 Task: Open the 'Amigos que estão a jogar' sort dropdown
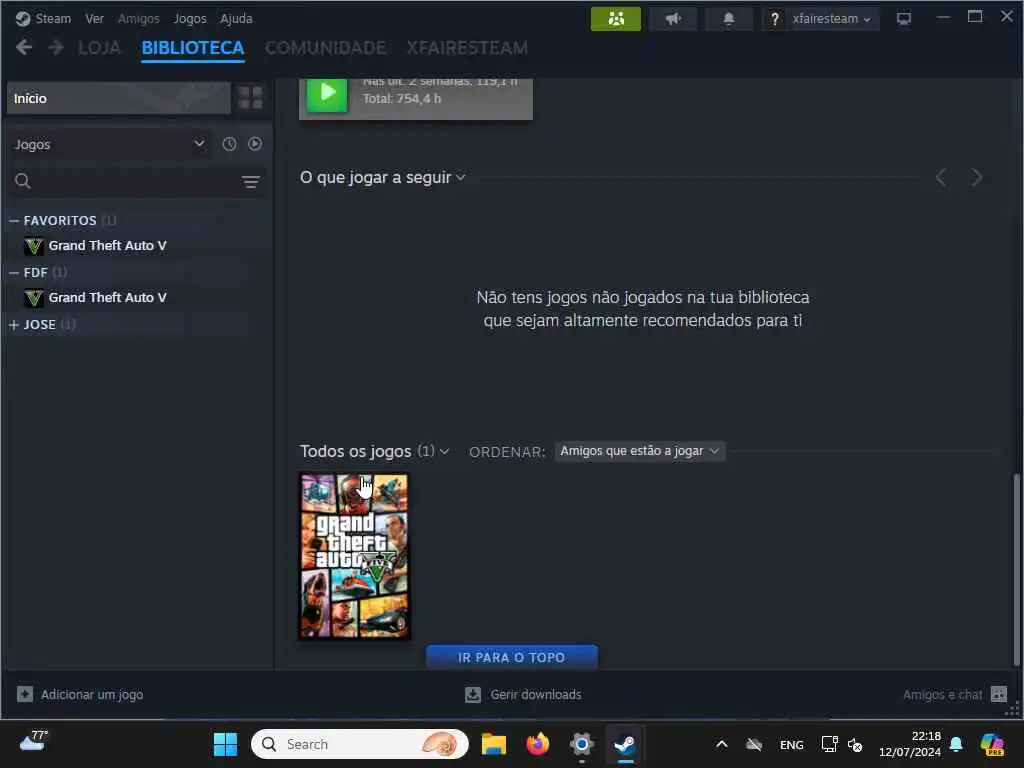coord(640,451)
